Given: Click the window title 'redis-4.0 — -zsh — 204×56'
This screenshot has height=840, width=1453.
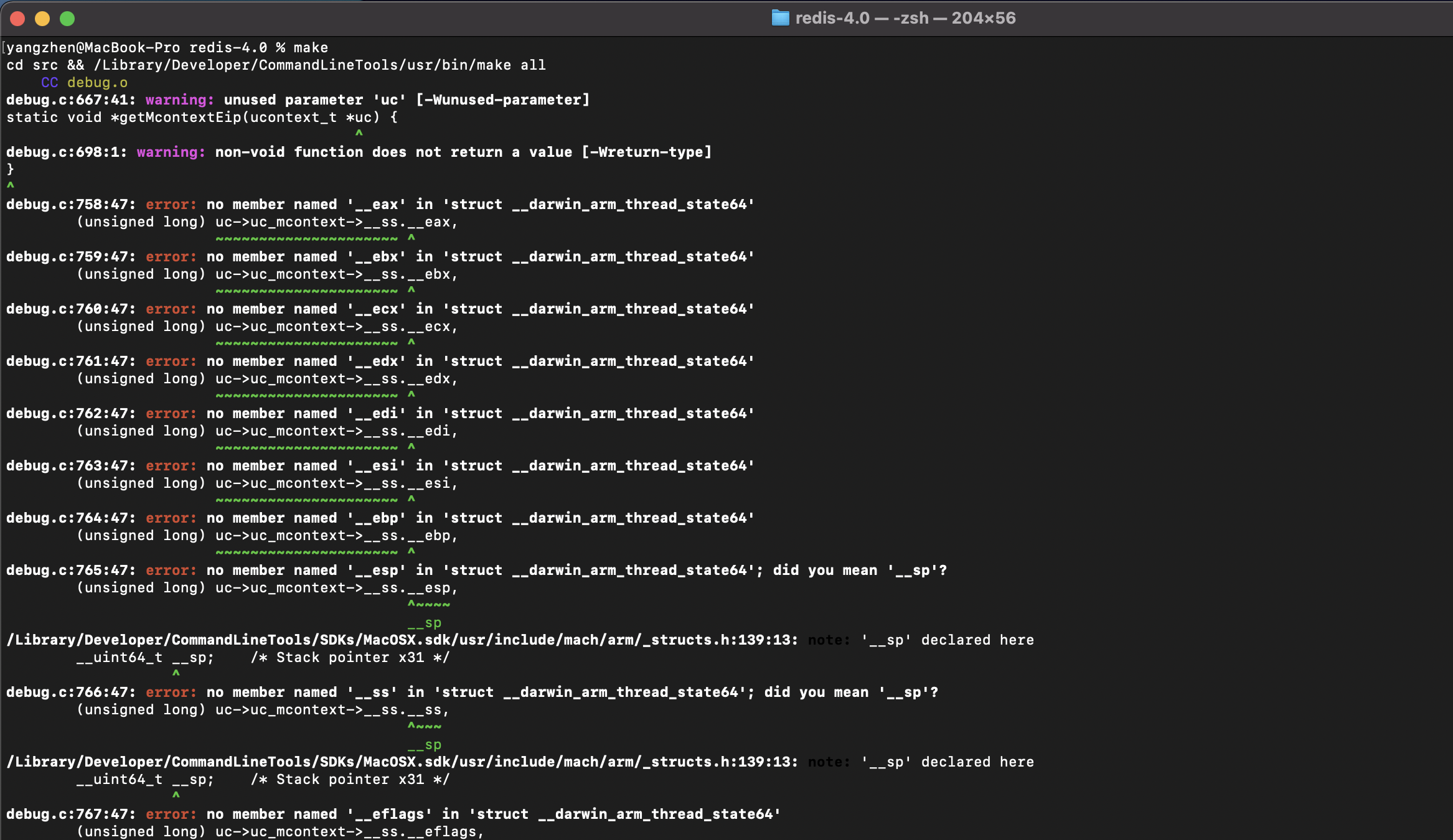Looking at the screenshot, I should (x=905, y=18).
